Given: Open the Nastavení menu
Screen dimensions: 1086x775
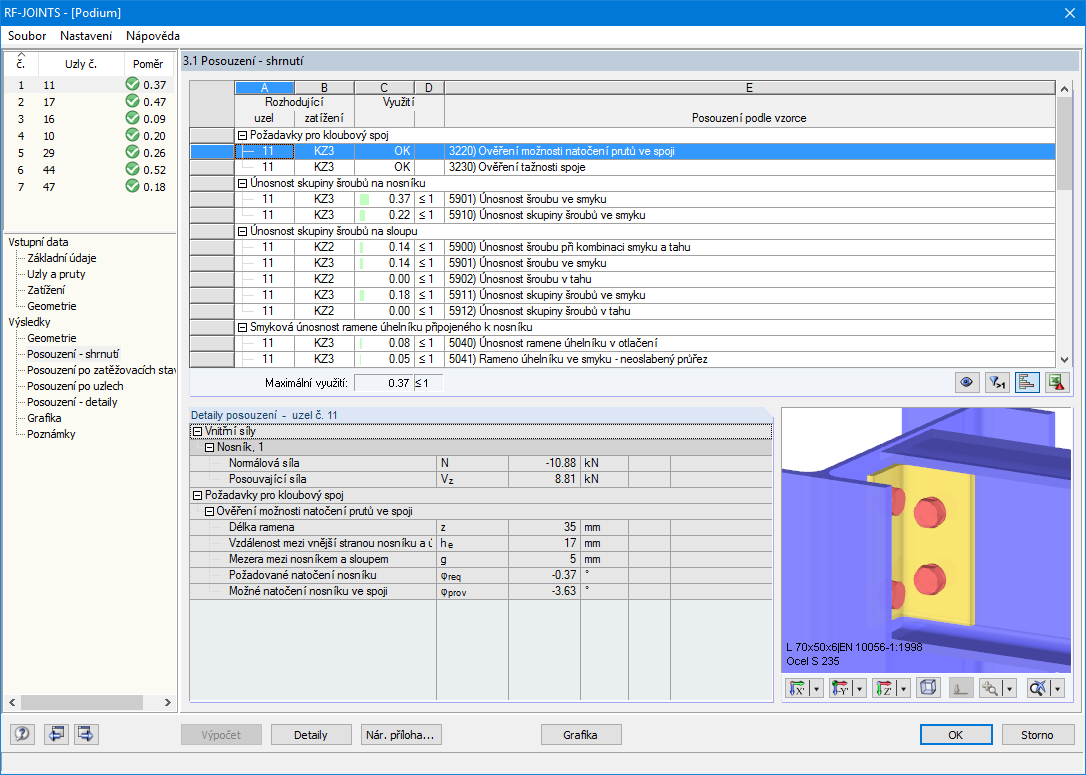Looking at the screenshot, I should coord(86,36).
